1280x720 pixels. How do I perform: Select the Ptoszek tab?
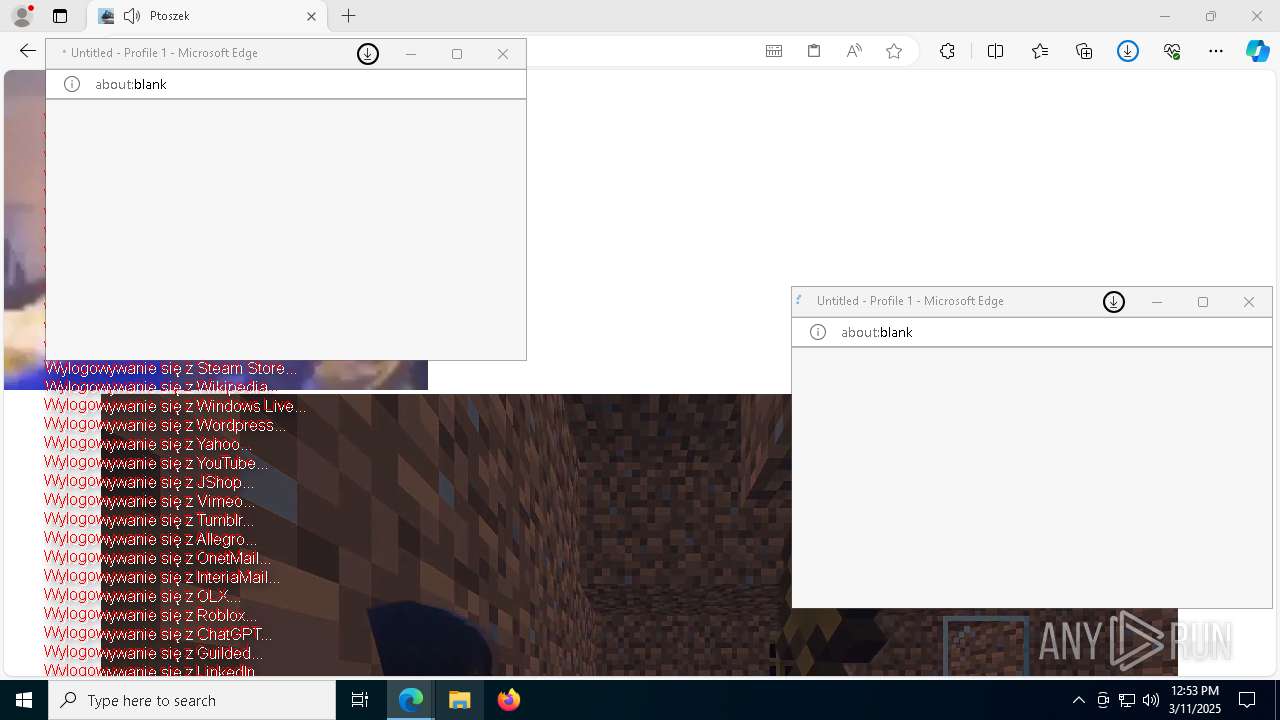point(208,16)
